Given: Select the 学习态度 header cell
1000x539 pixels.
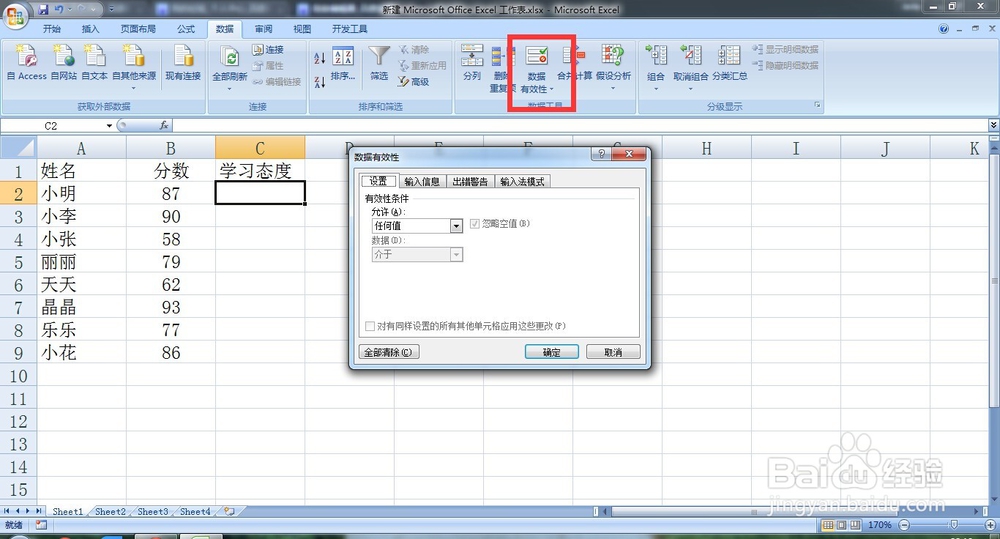Looking at the screenshot, I should click(260, 170).
